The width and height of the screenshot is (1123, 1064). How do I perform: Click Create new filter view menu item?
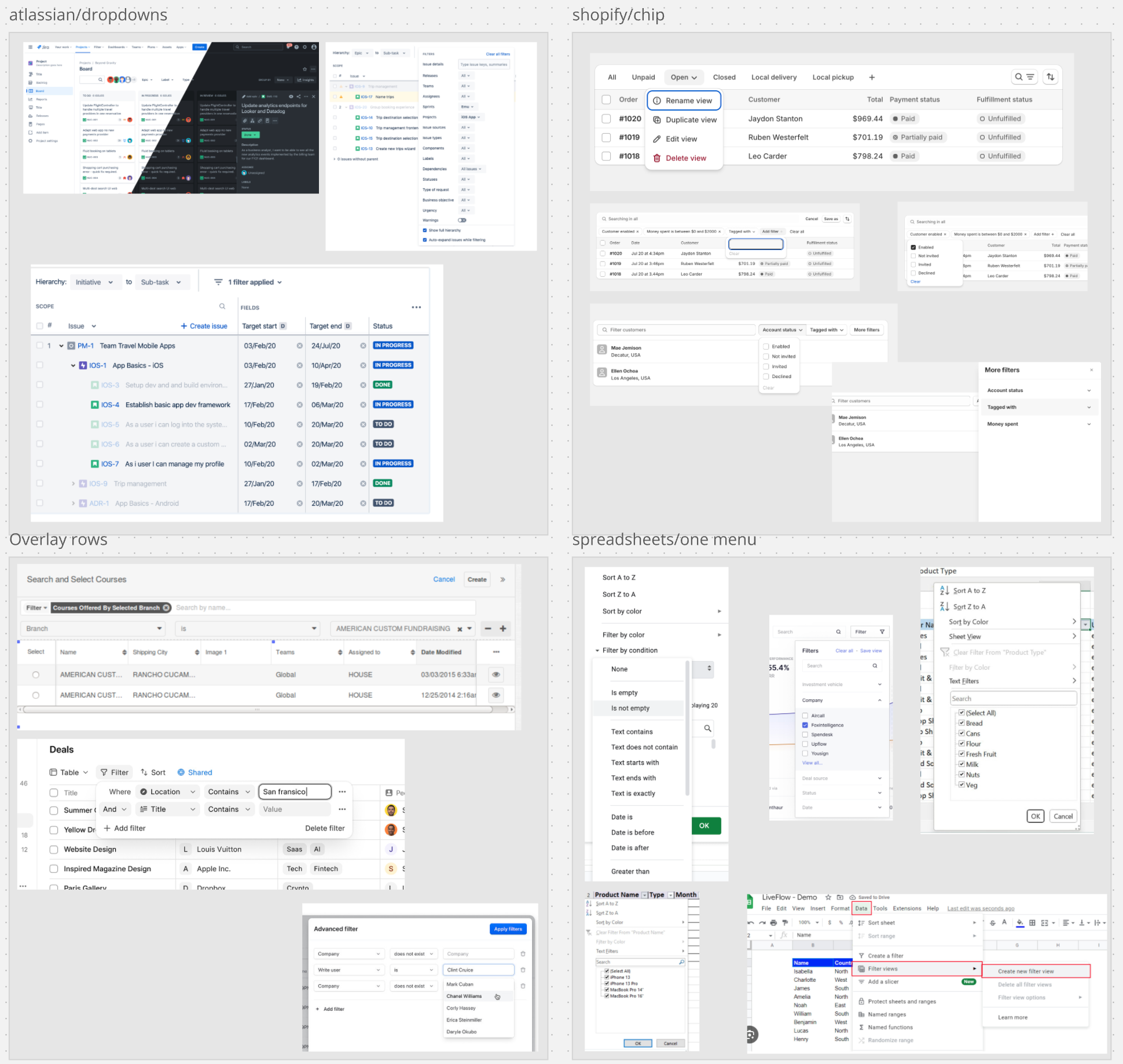[1026, 971]
